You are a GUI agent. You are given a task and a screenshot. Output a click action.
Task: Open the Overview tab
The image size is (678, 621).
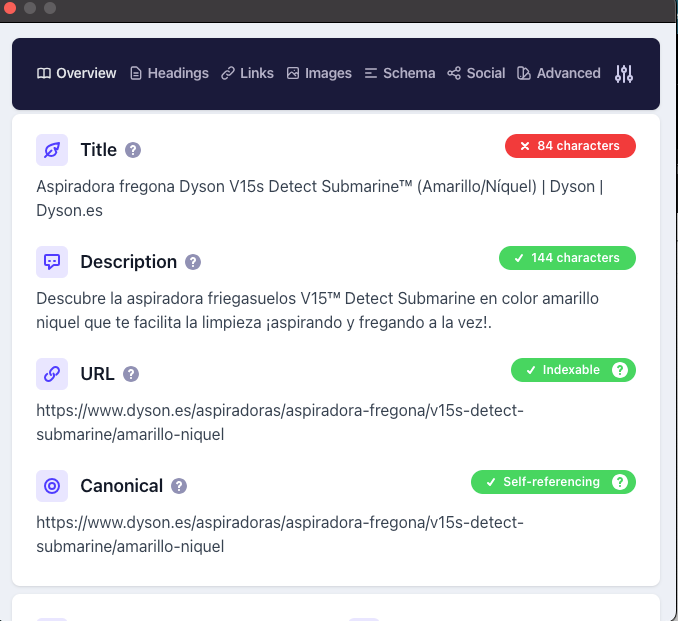click(77, 73)
